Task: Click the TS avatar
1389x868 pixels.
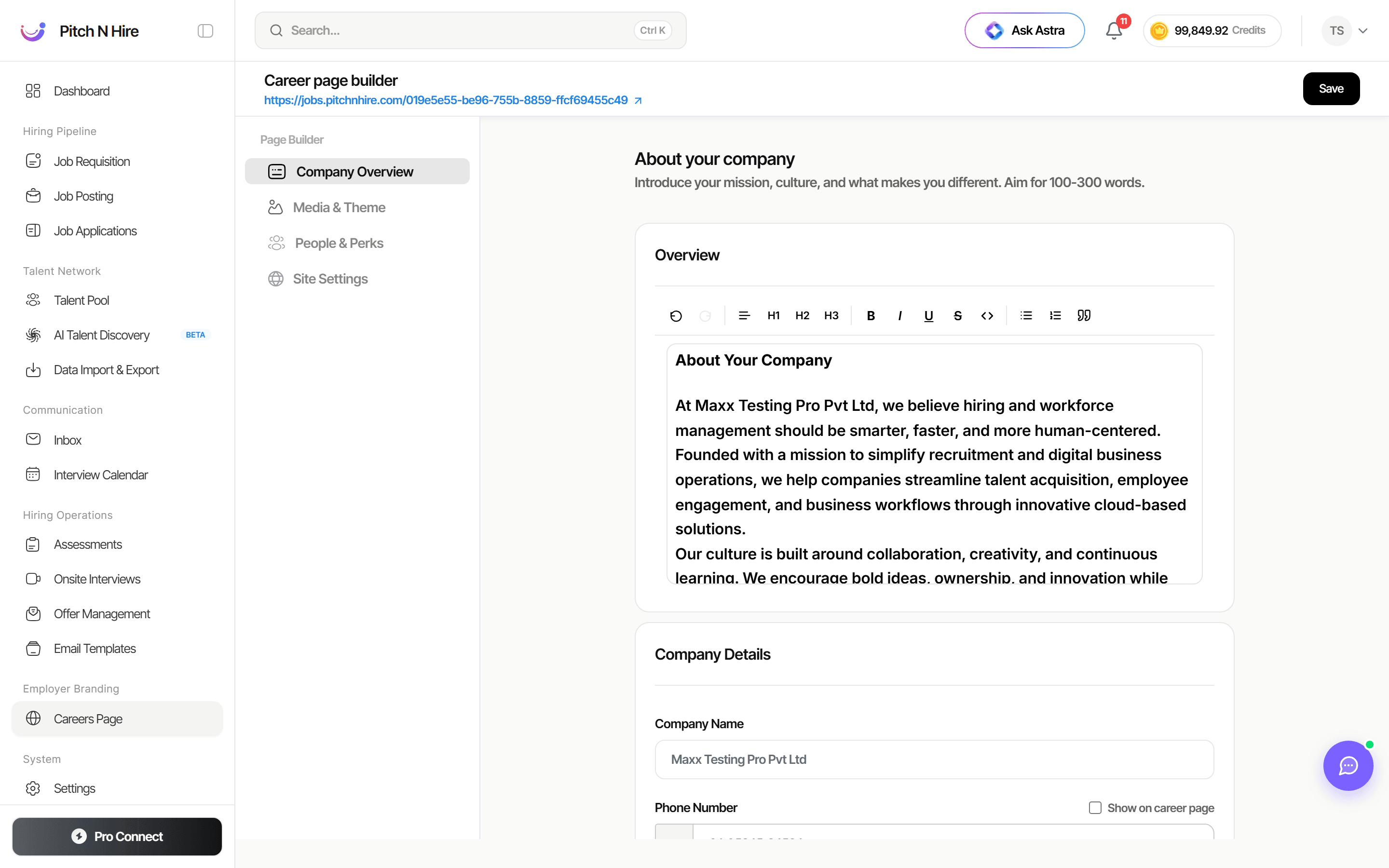Action: click(1336, 31)
